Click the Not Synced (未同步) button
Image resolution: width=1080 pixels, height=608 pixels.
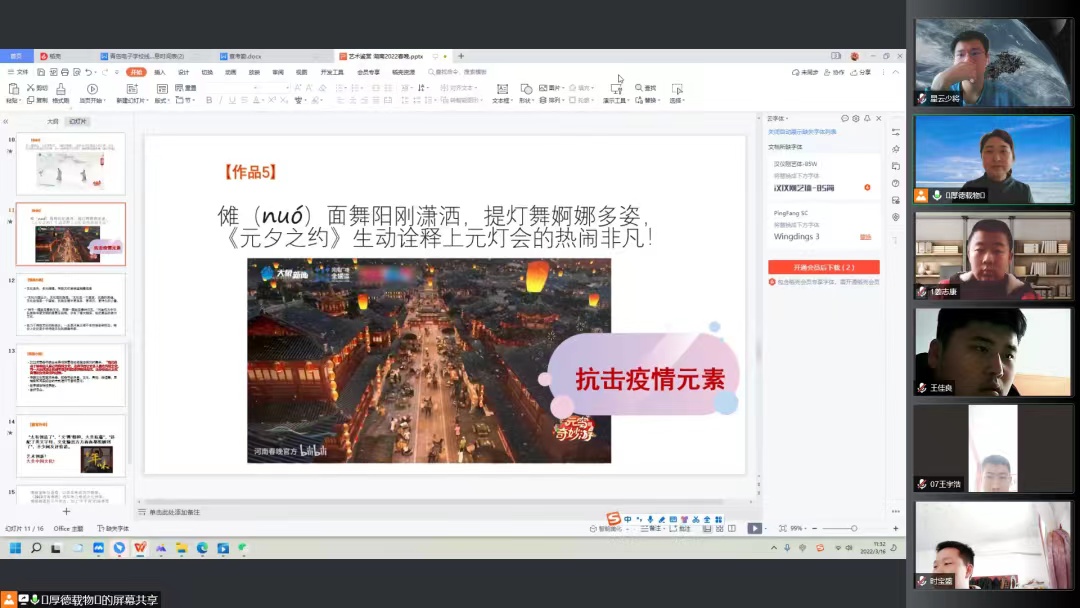coord(805,72)
